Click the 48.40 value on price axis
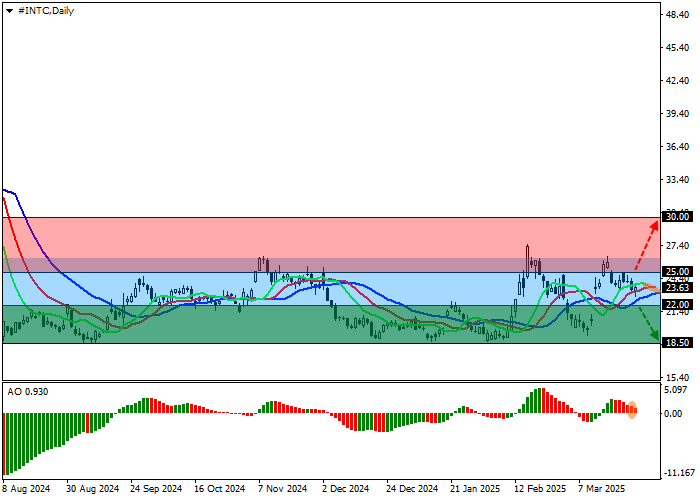 678,14
